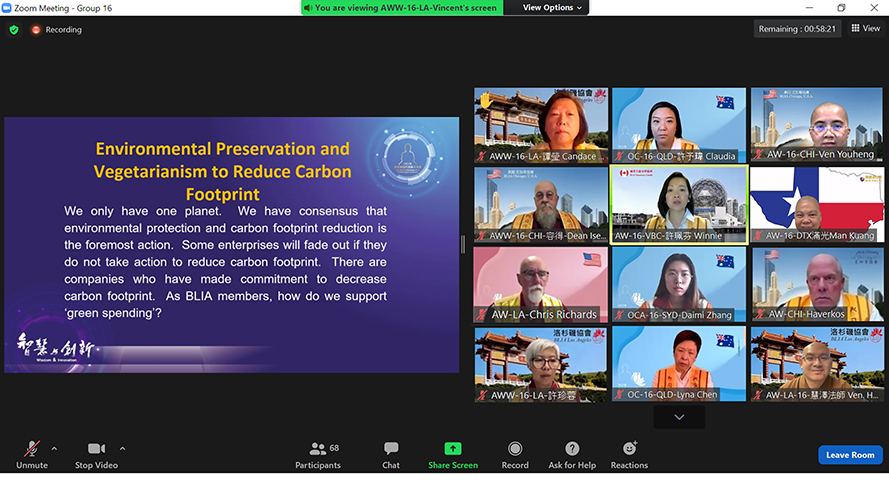Click Ask for Help icon
This screenshot has height=500, width=889.
(572, 454)
